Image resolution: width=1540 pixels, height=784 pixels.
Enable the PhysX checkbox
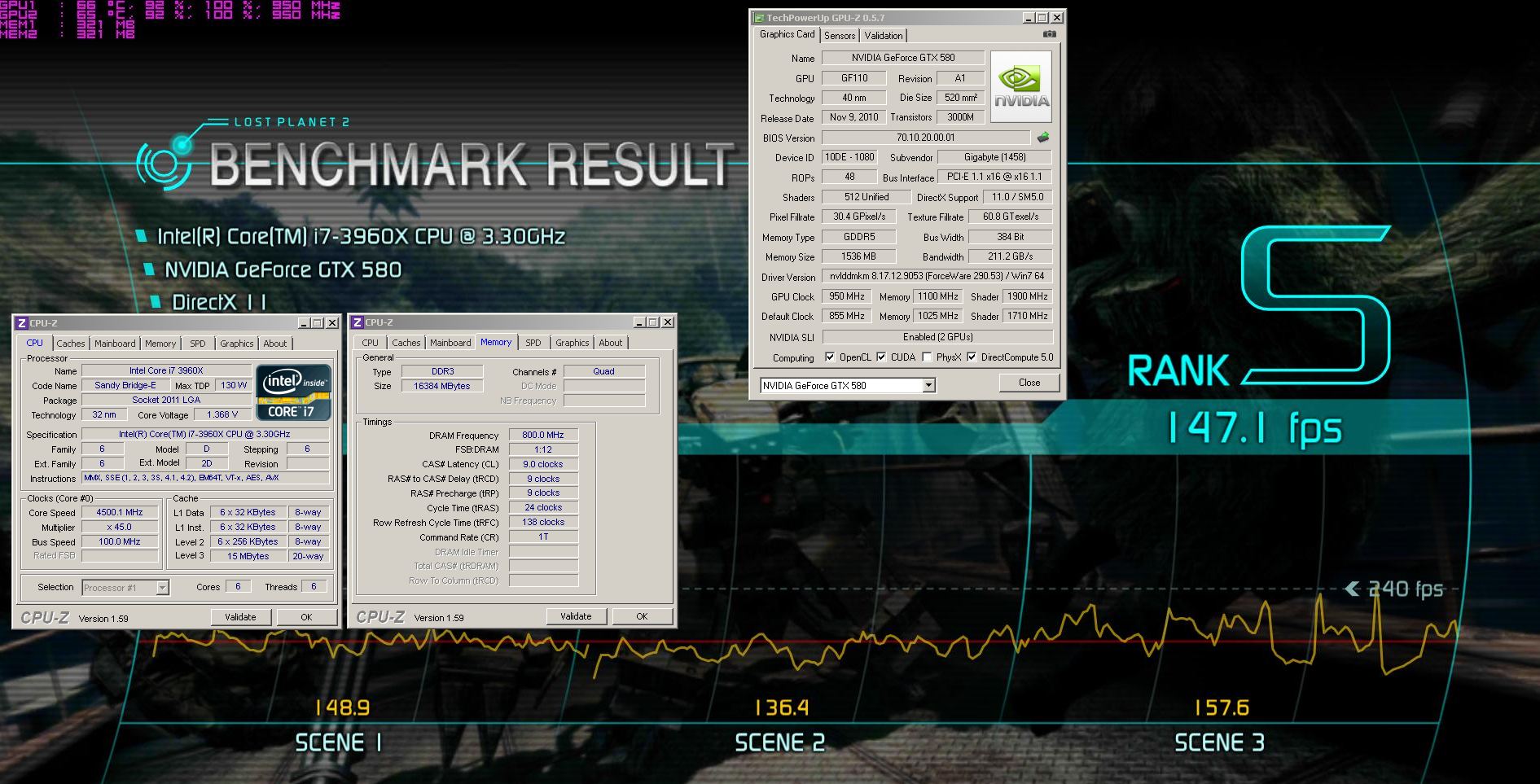(927, 357)
